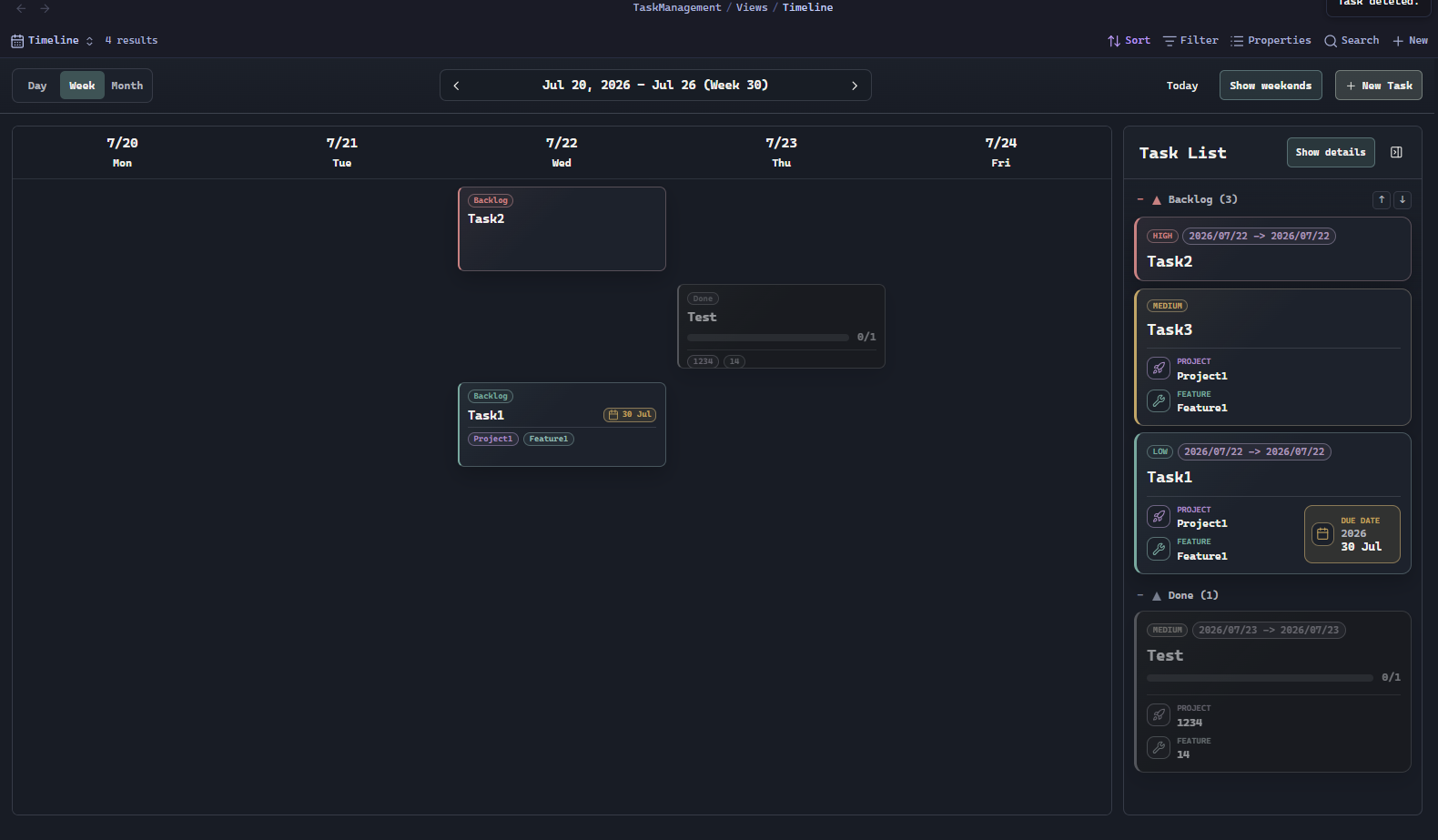The height and width of the screenshot is (840, 1438).
Task: Open the Properties menu
Action: pyautogui.click(x=1271, y=41)
